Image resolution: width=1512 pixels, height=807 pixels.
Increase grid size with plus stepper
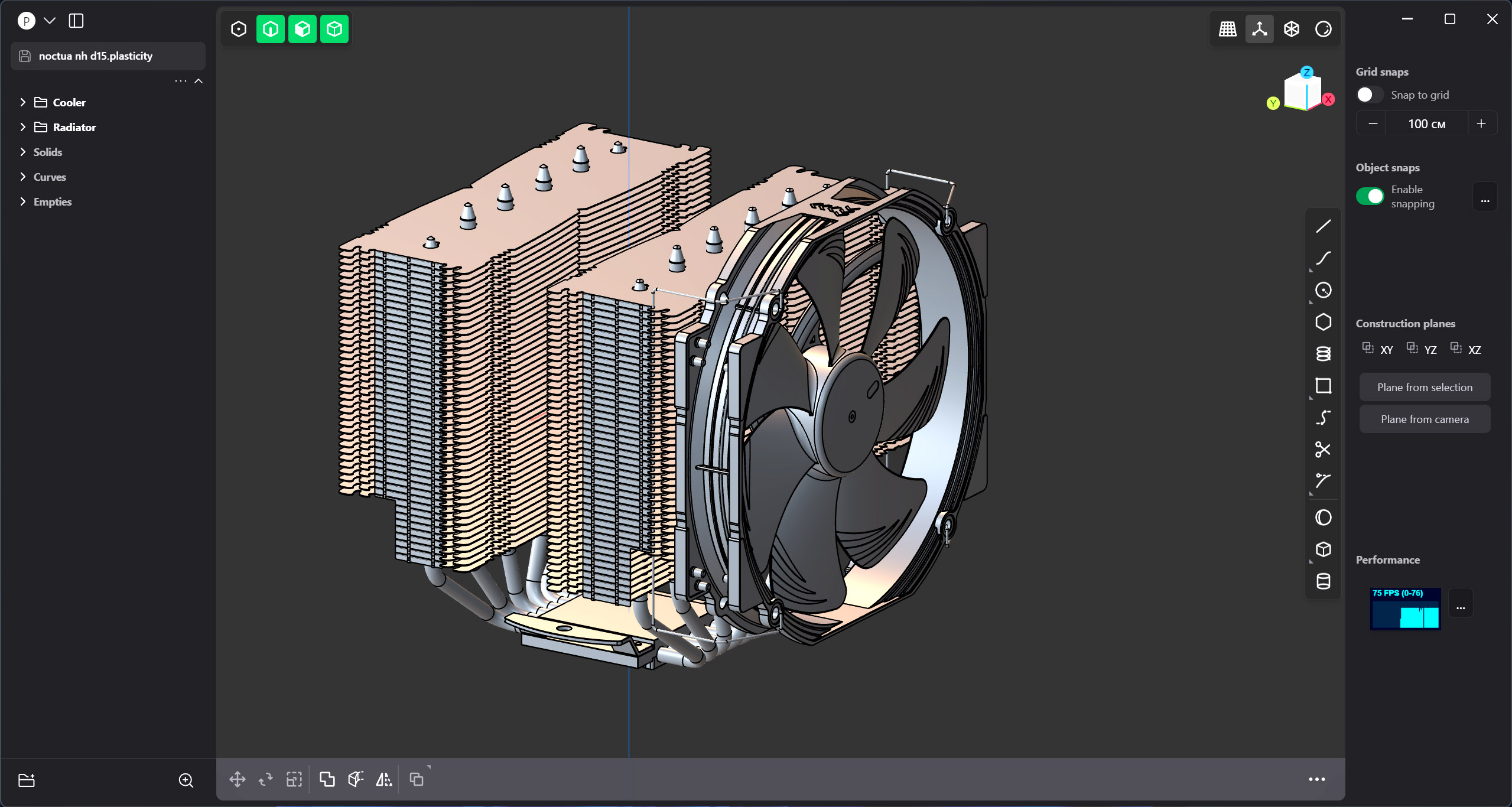pos(1481,123)
